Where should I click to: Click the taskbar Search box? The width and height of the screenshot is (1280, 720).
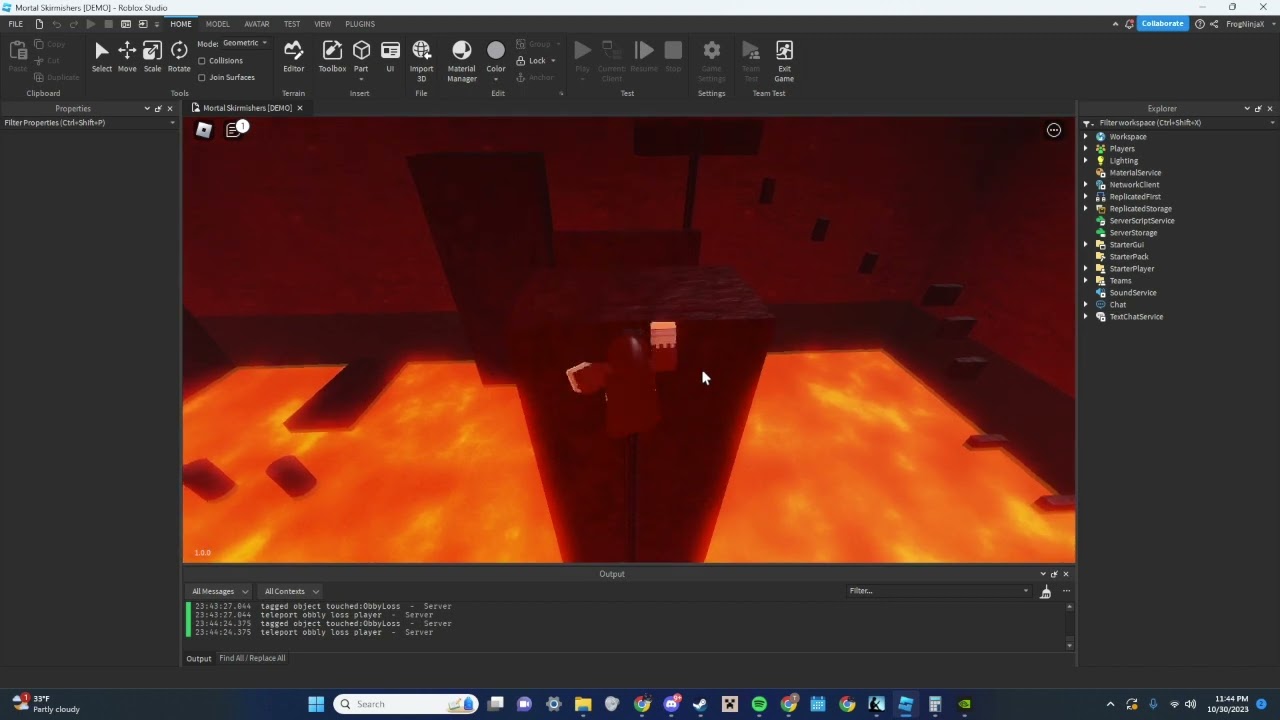click(x=405, y=704)
